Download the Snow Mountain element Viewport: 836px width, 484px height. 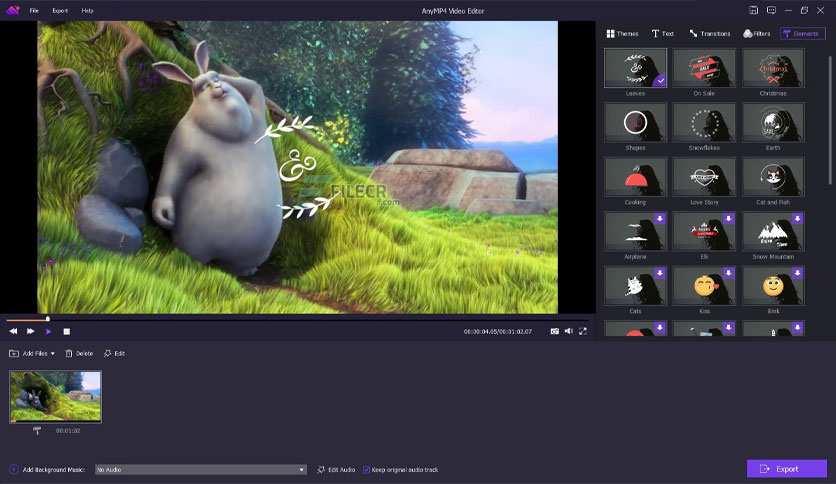pyautogui.click(x=798, y=218)
